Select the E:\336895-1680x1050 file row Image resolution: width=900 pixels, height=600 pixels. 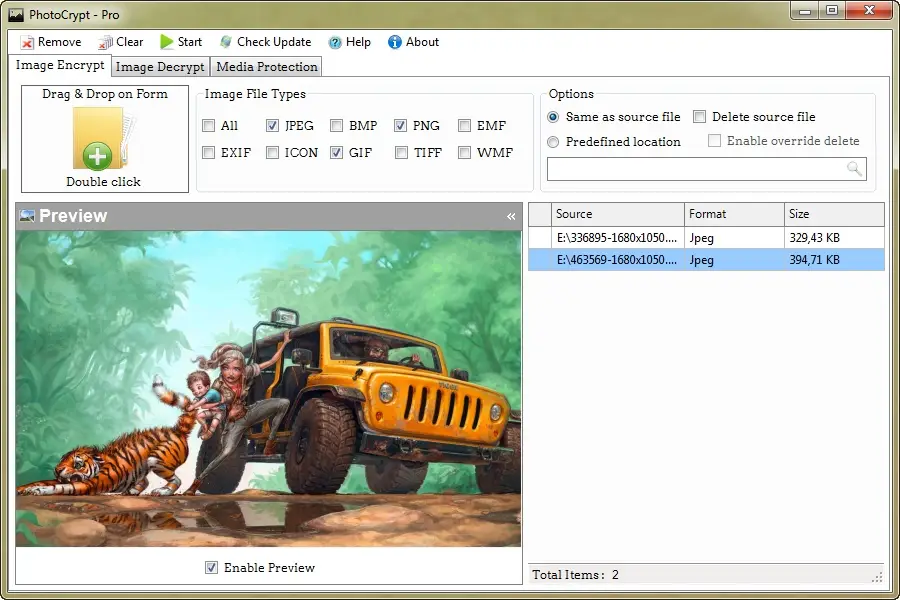(706, 238)
